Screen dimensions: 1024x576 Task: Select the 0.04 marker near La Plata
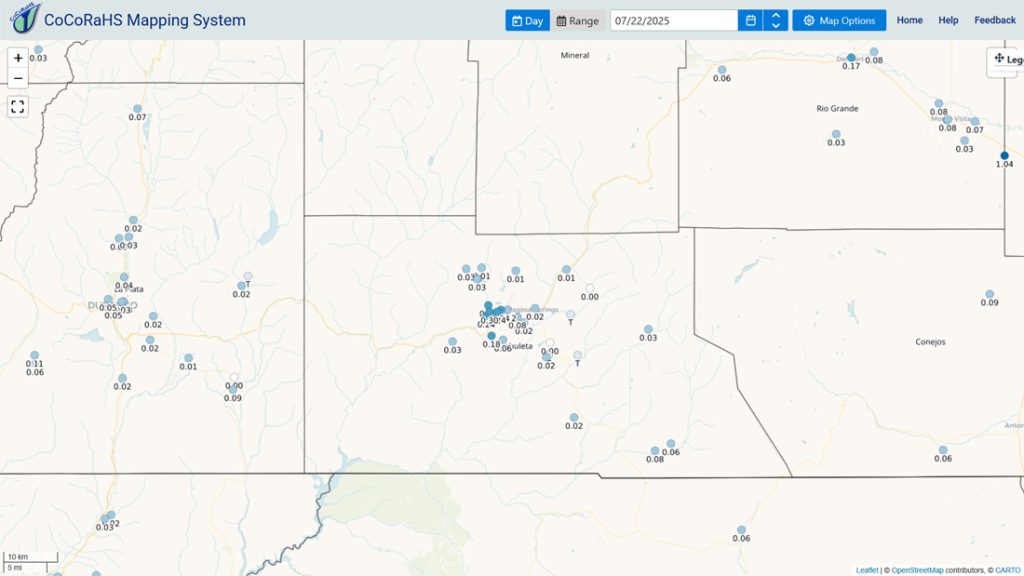pos(124,278)
